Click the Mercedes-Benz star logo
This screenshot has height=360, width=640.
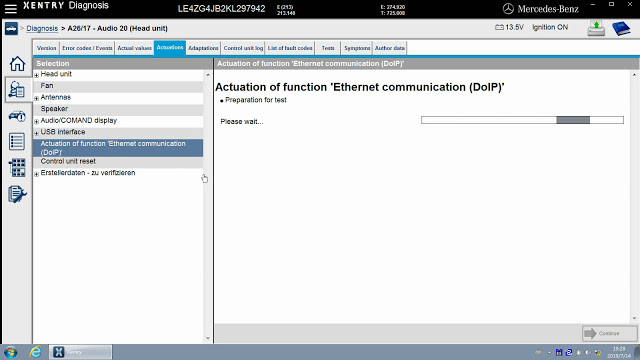click(508, 9)
